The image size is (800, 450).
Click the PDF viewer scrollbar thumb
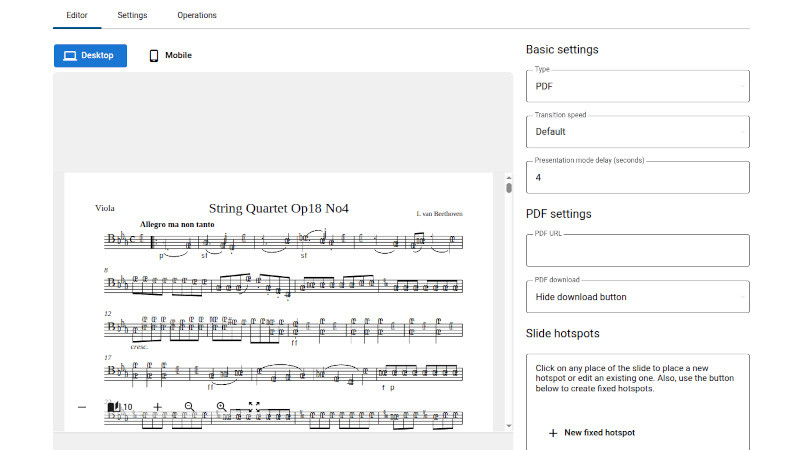(x=509, y=188)
